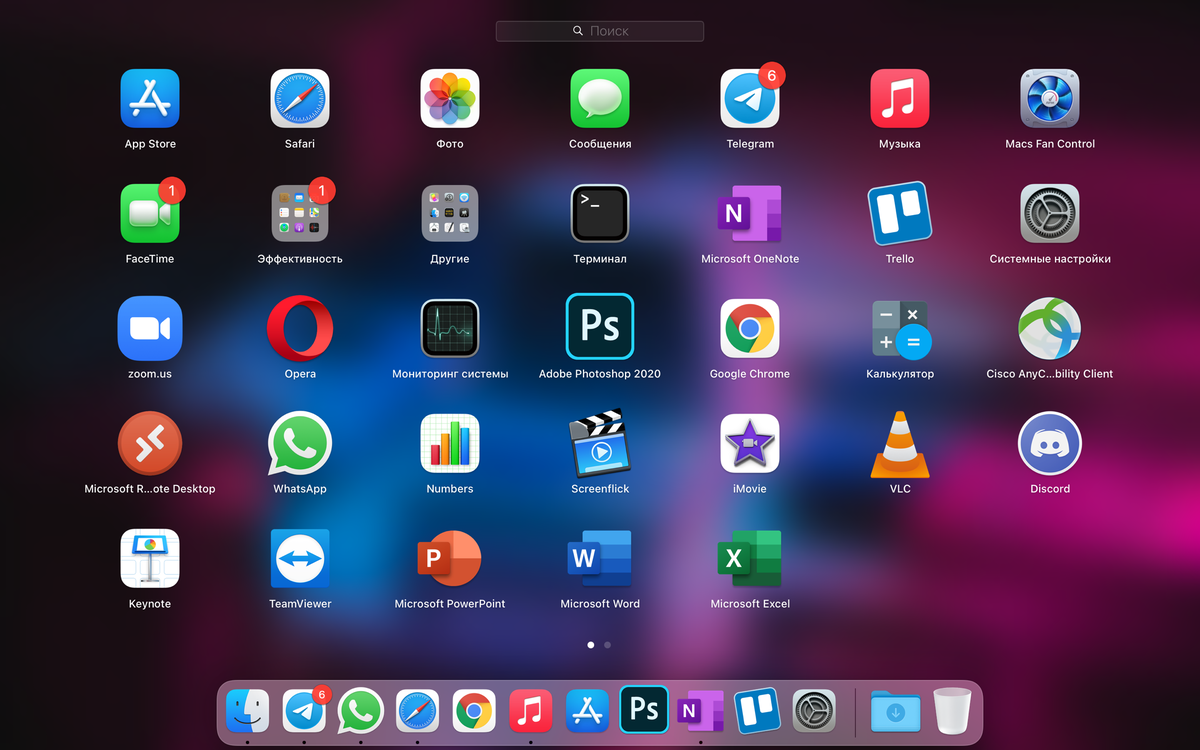
Task: Launch Cisco AnyConnect Mobility Client
Action: (1050, 329)
